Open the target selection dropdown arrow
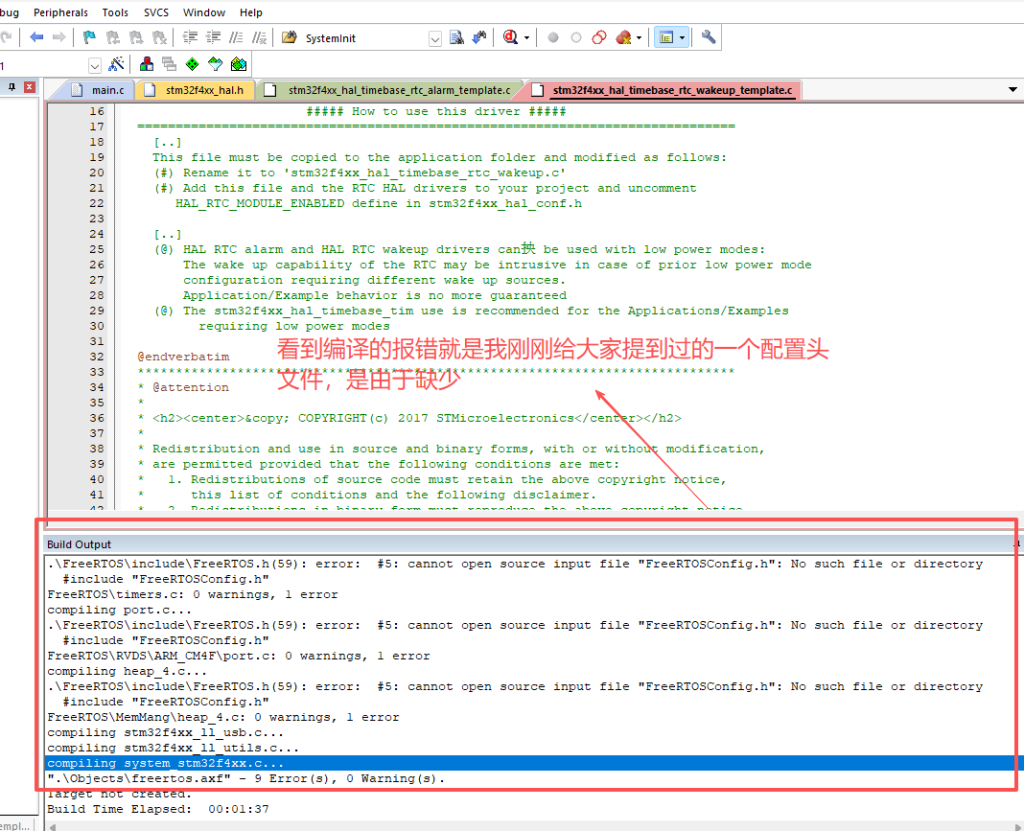 pos(95,65)
